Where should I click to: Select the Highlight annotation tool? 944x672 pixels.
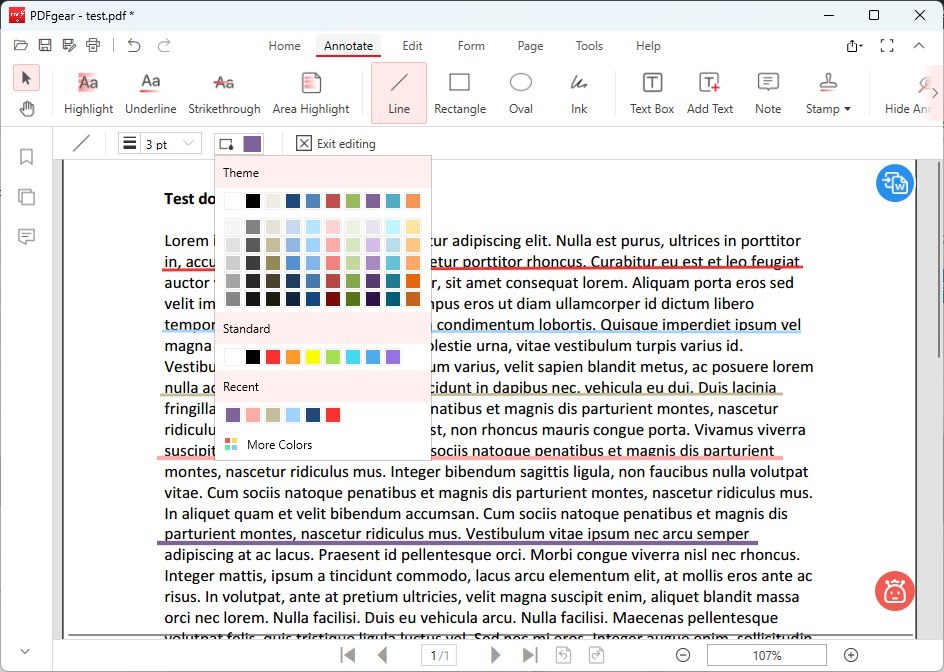point(88,93)
